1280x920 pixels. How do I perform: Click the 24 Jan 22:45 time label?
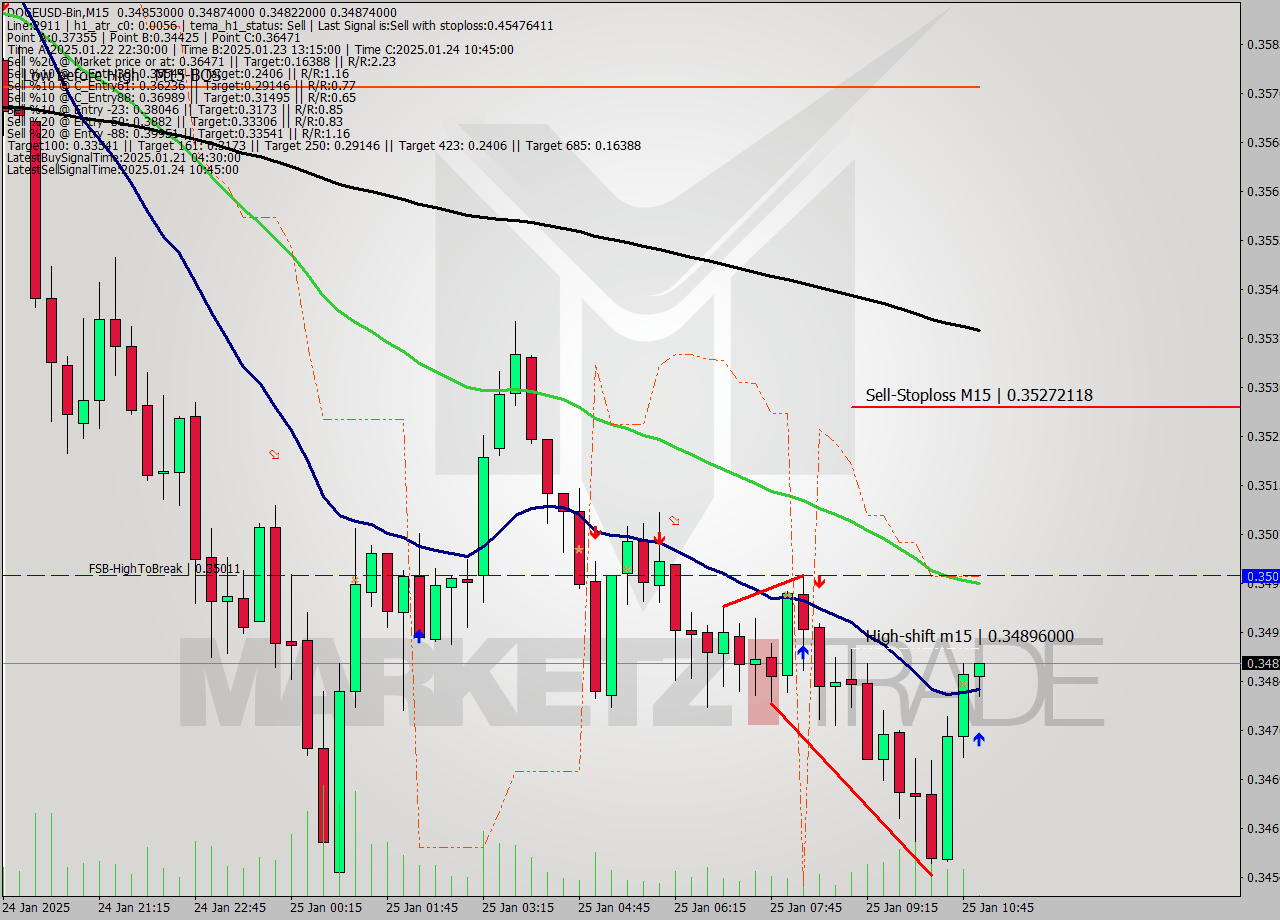[230, 908]
